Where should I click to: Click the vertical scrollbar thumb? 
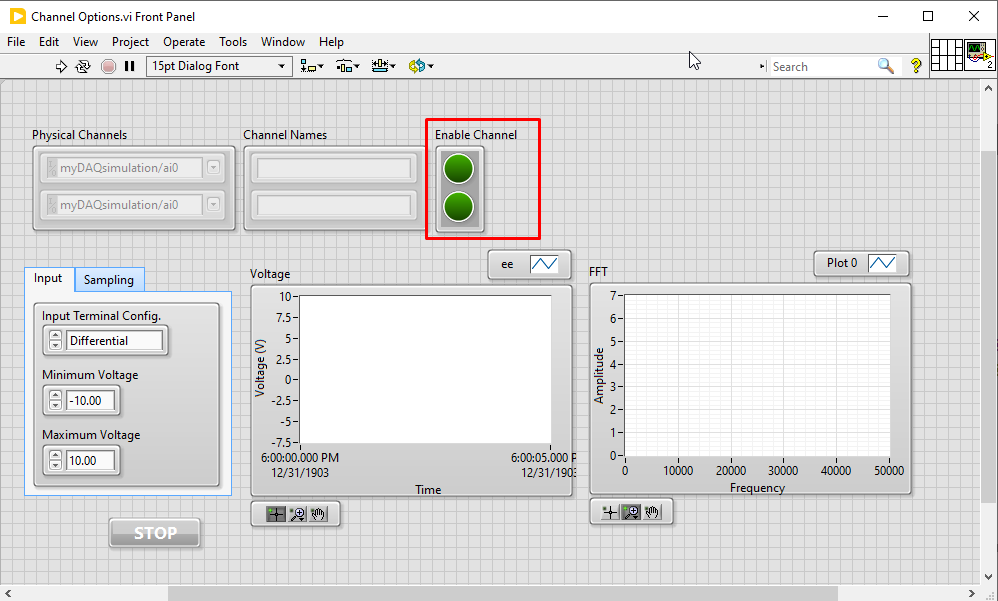pos(988,327)
